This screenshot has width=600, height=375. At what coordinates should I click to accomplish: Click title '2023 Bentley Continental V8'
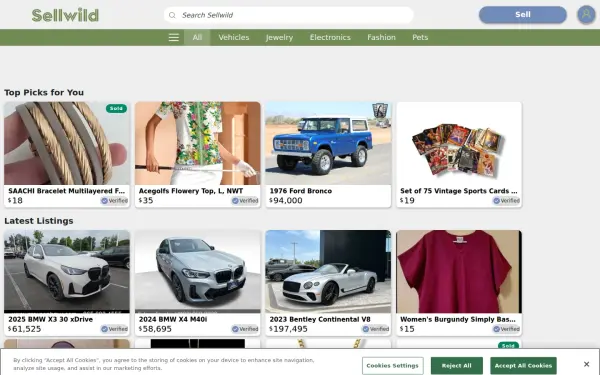tap(320, 320)
